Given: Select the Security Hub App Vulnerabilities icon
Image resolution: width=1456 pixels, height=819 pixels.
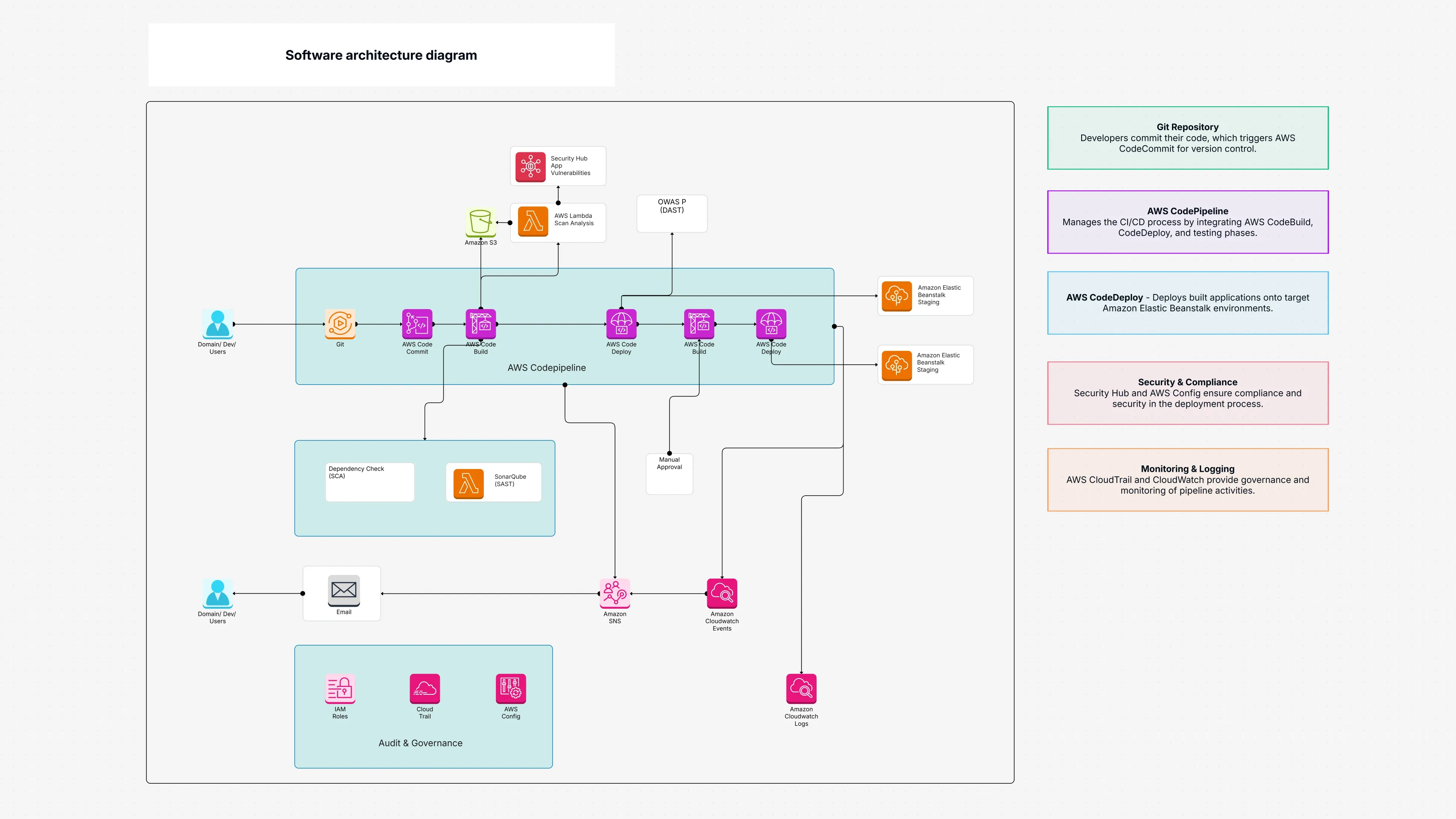Looking at the screenshot, I should click(x=531, y=166).
